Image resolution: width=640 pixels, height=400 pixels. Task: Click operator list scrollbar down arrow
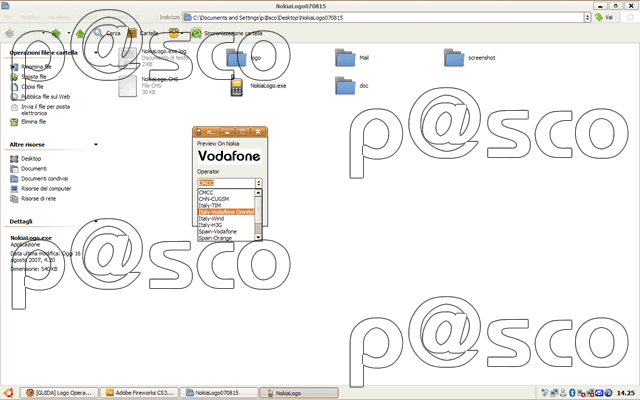coord(258,237)
